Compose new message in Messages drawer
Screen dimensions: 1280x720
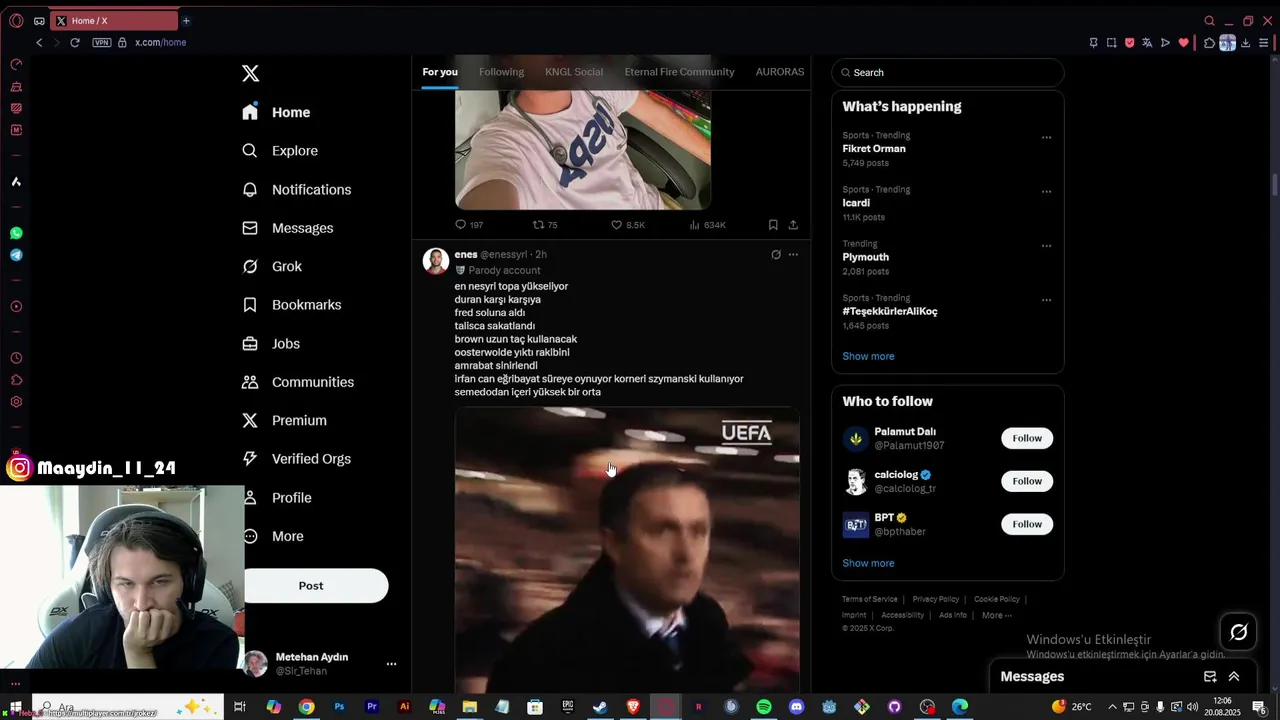point(1210,677)
